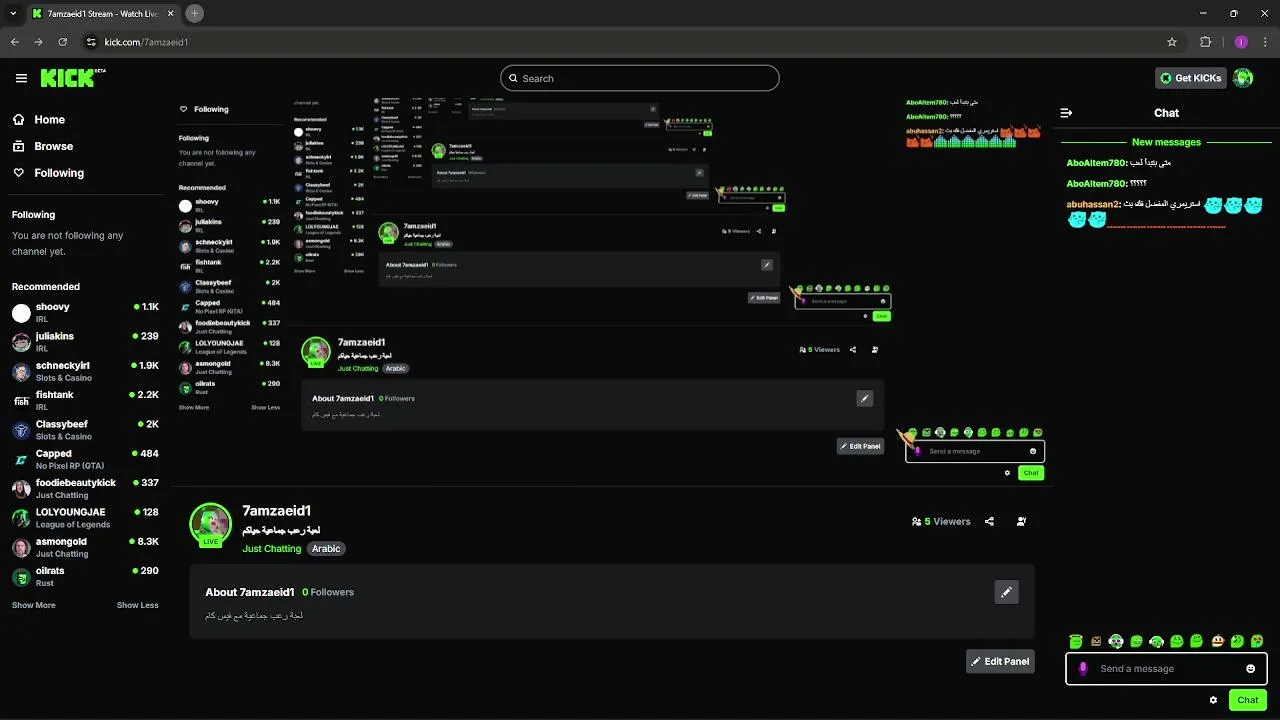Image resolution: width=1280 pixels, height=720 pixels.
Task: Collapse the chat panel arrow icon
Action: point(1066,113)
